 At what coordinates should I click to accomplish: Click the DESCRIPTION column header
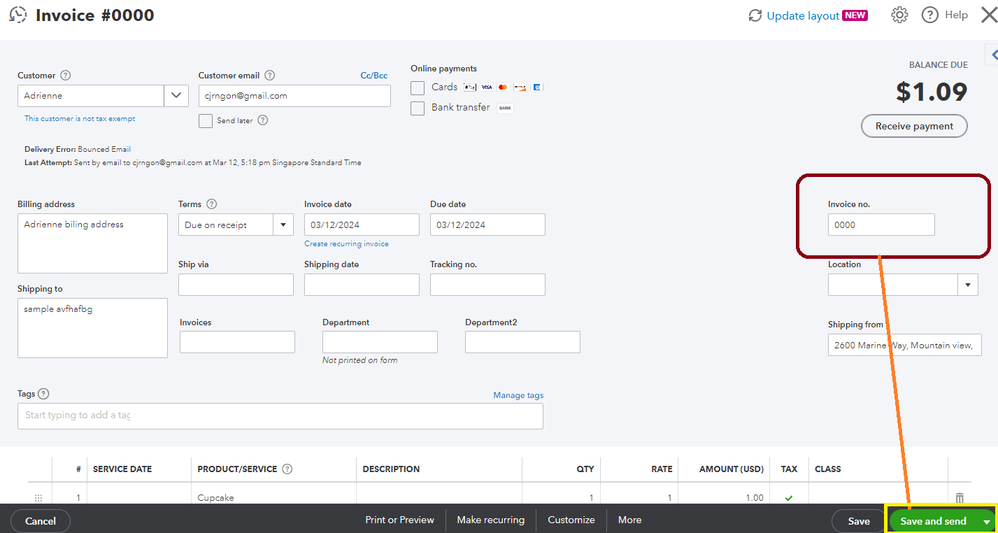click(x=391, y=469)
